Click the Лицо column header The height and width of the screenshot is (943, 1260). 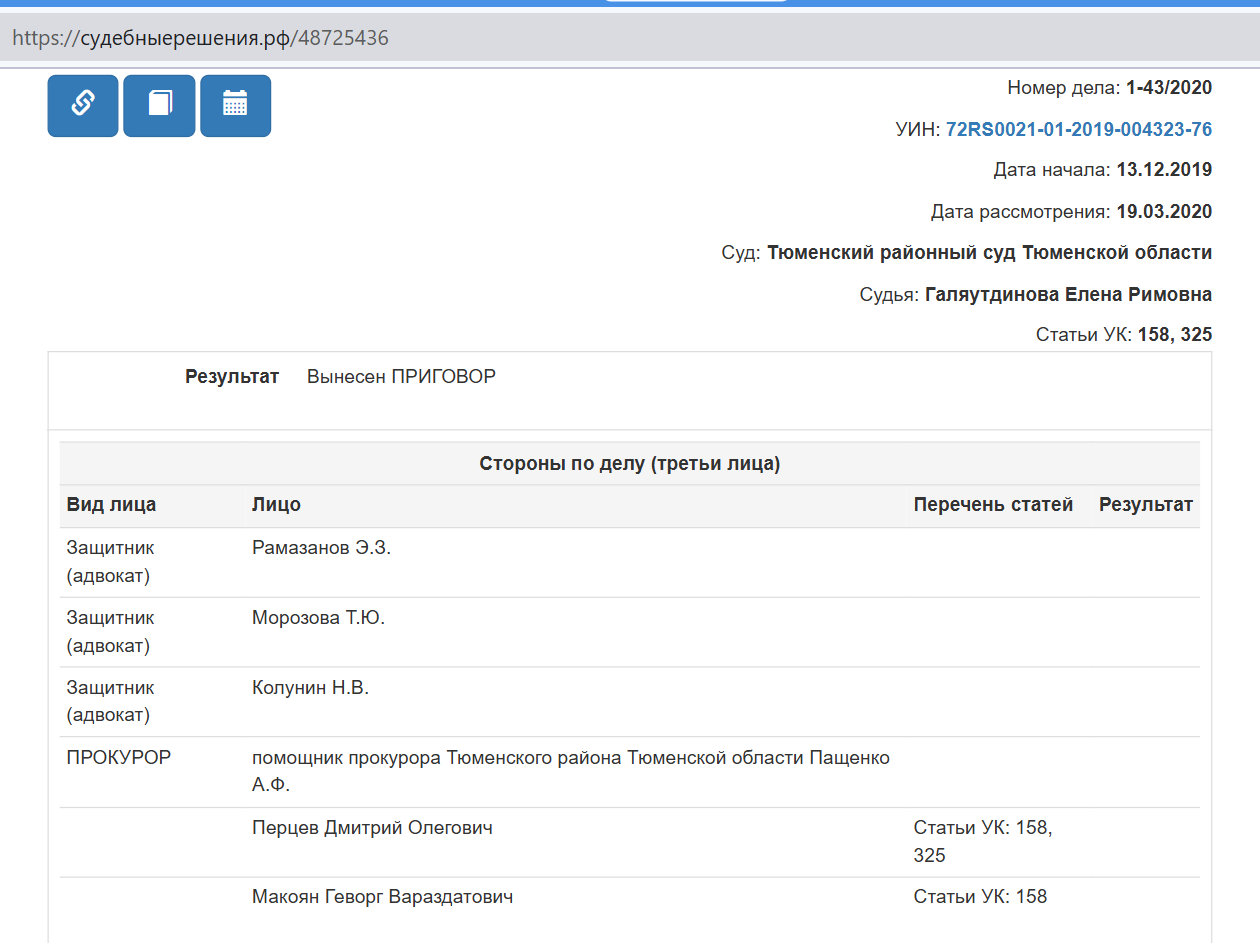click(x=276, y=505)
